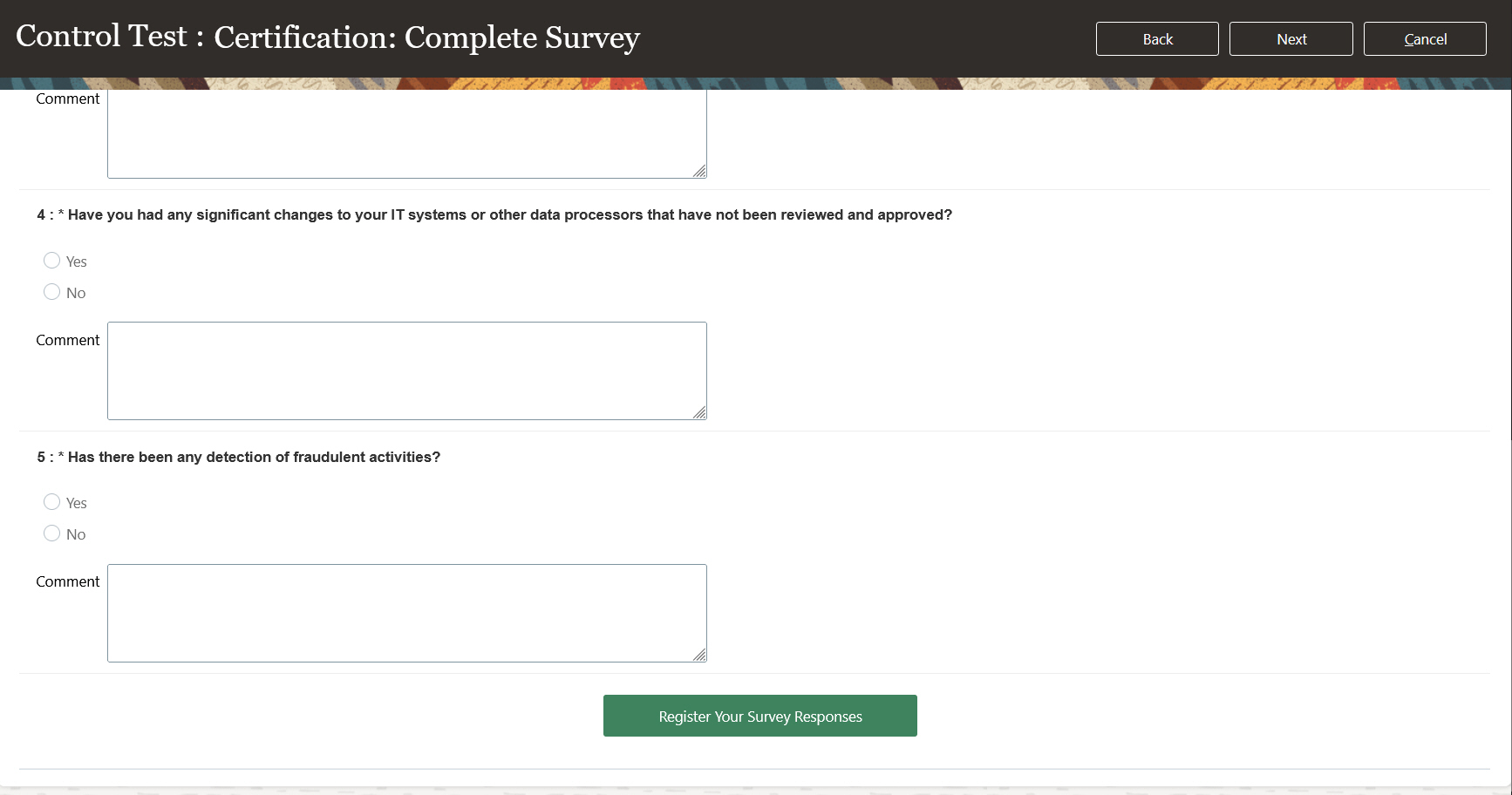This screenshot has width=1512, height=795.
Task: Click the Comment label under question 5
Action: pos(68,581)
